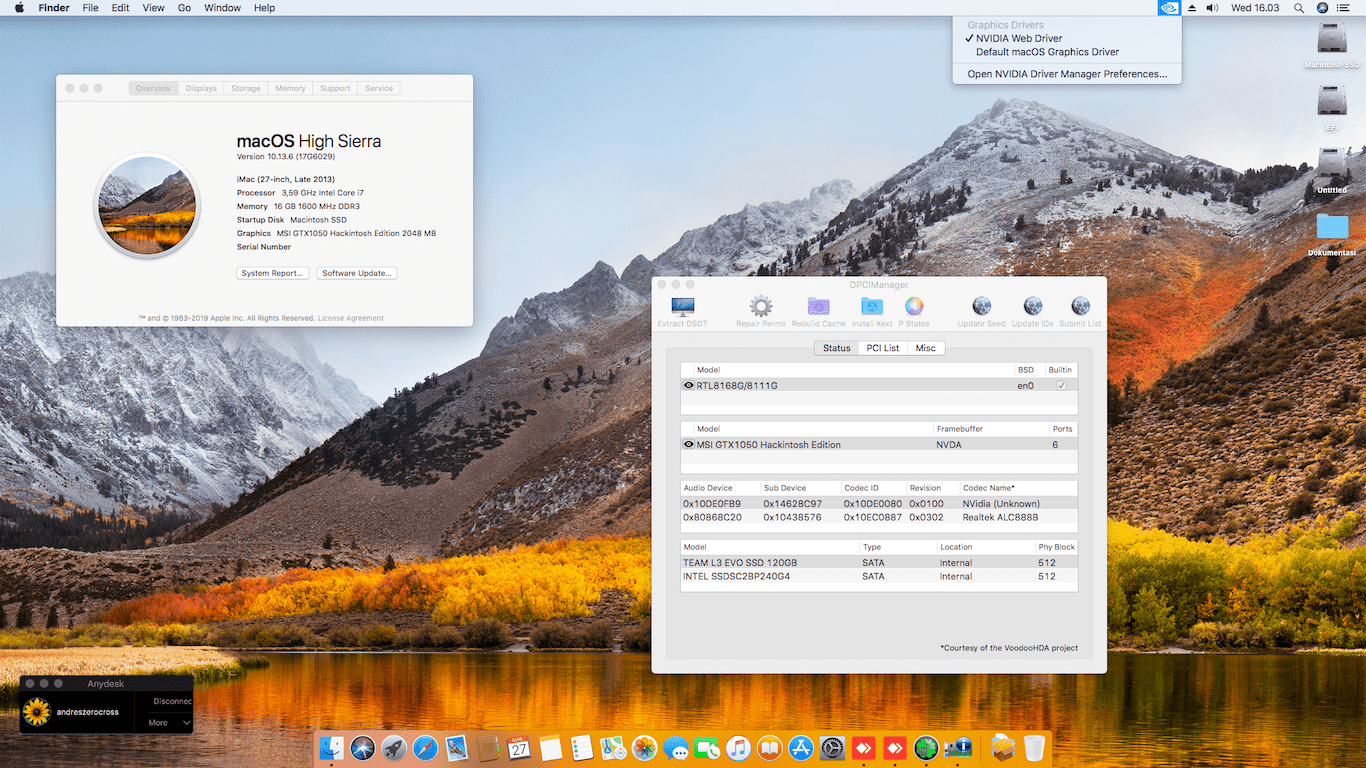Switch to the Misc tab
Screen dimensions: 1366x768
(926, 348)
